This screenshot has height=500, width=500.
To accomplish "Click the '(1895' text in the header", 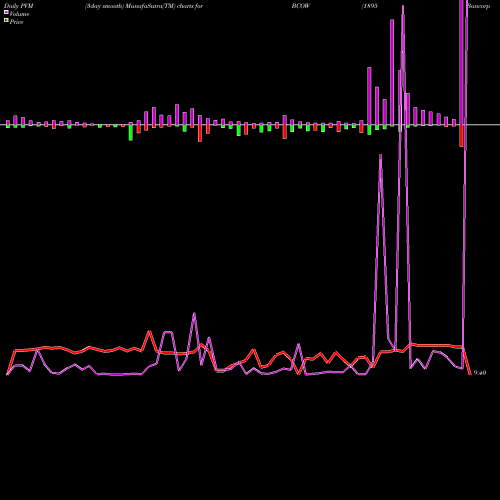I will point(370,6).
